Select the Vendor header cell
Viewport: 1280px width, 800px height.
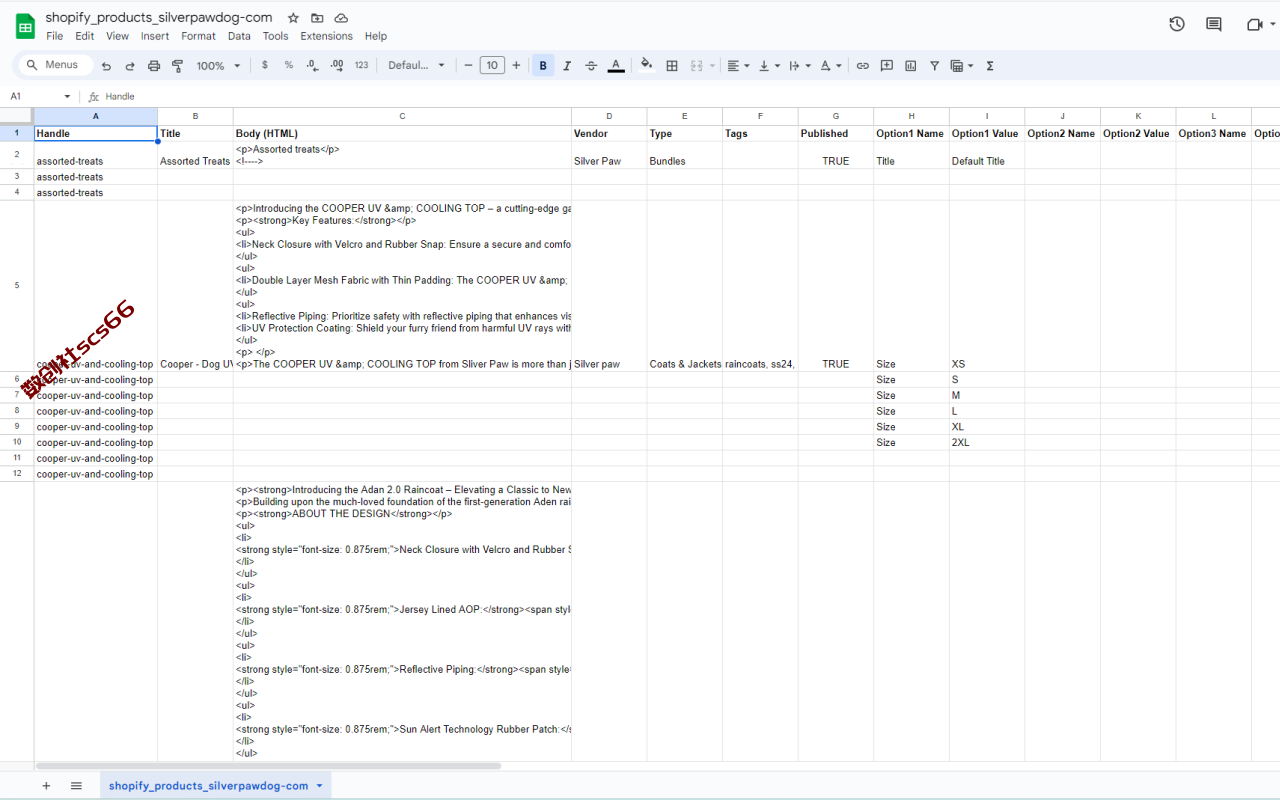tap(609, 133)
